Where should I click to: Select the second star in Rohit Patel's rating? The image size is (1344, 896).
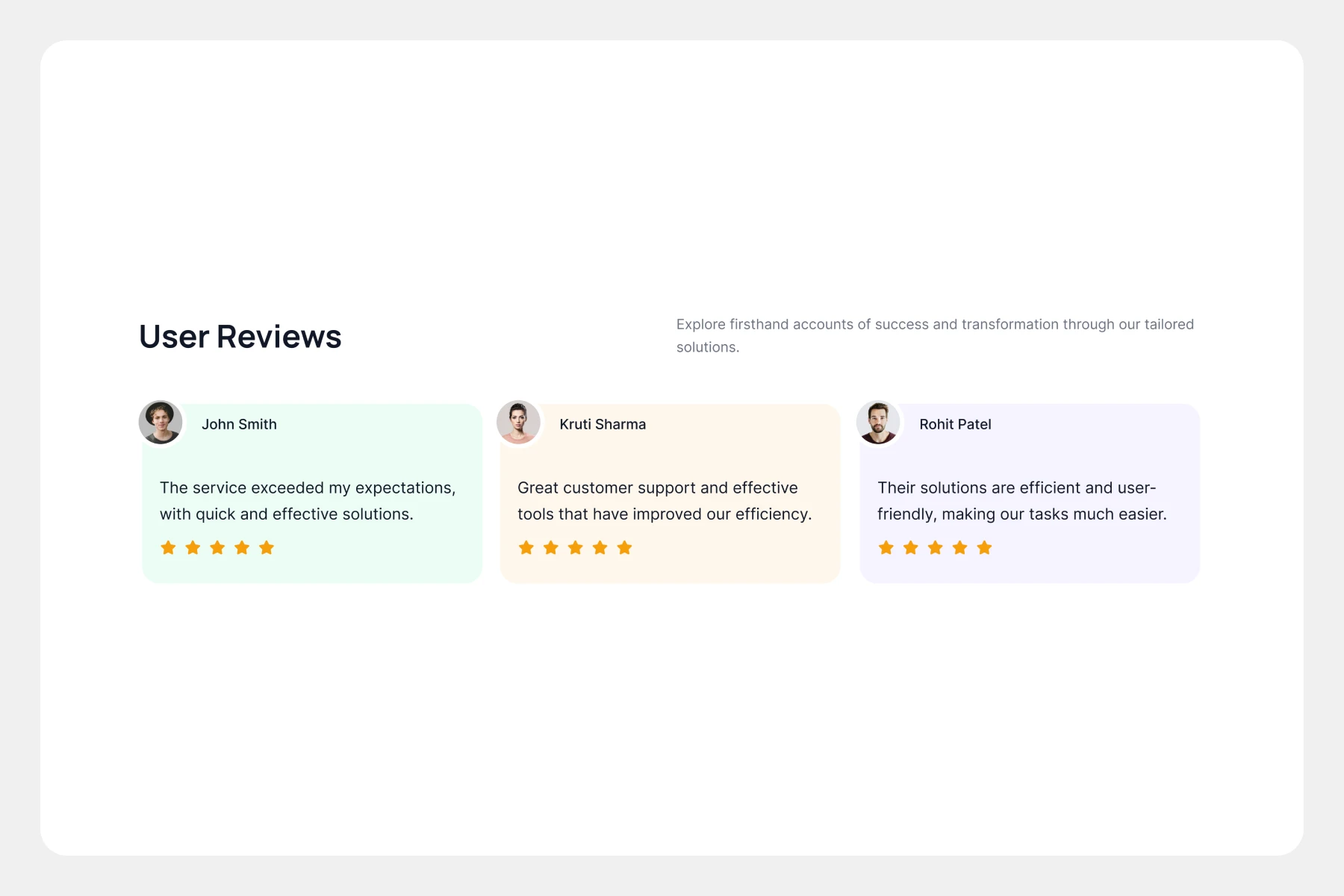(911, 548)
